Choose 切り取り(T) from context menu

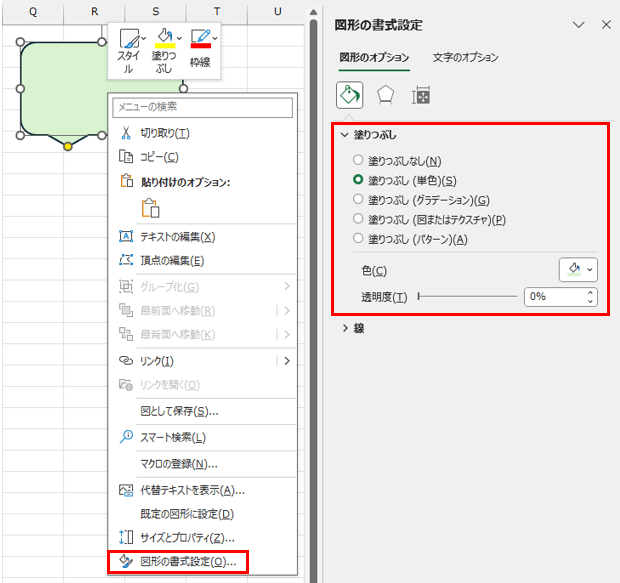pos(202,133)
